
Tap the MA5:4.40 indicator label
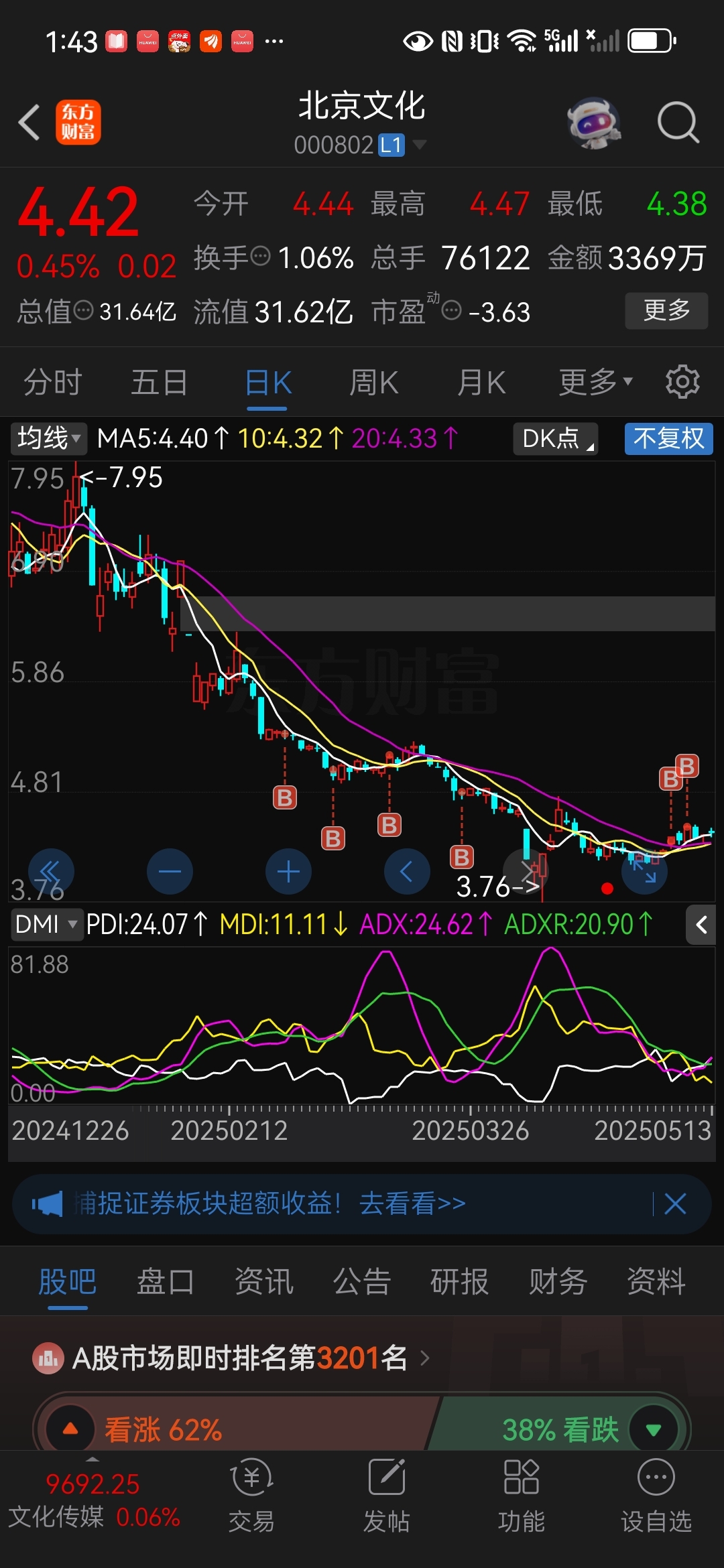click(163, 439)
